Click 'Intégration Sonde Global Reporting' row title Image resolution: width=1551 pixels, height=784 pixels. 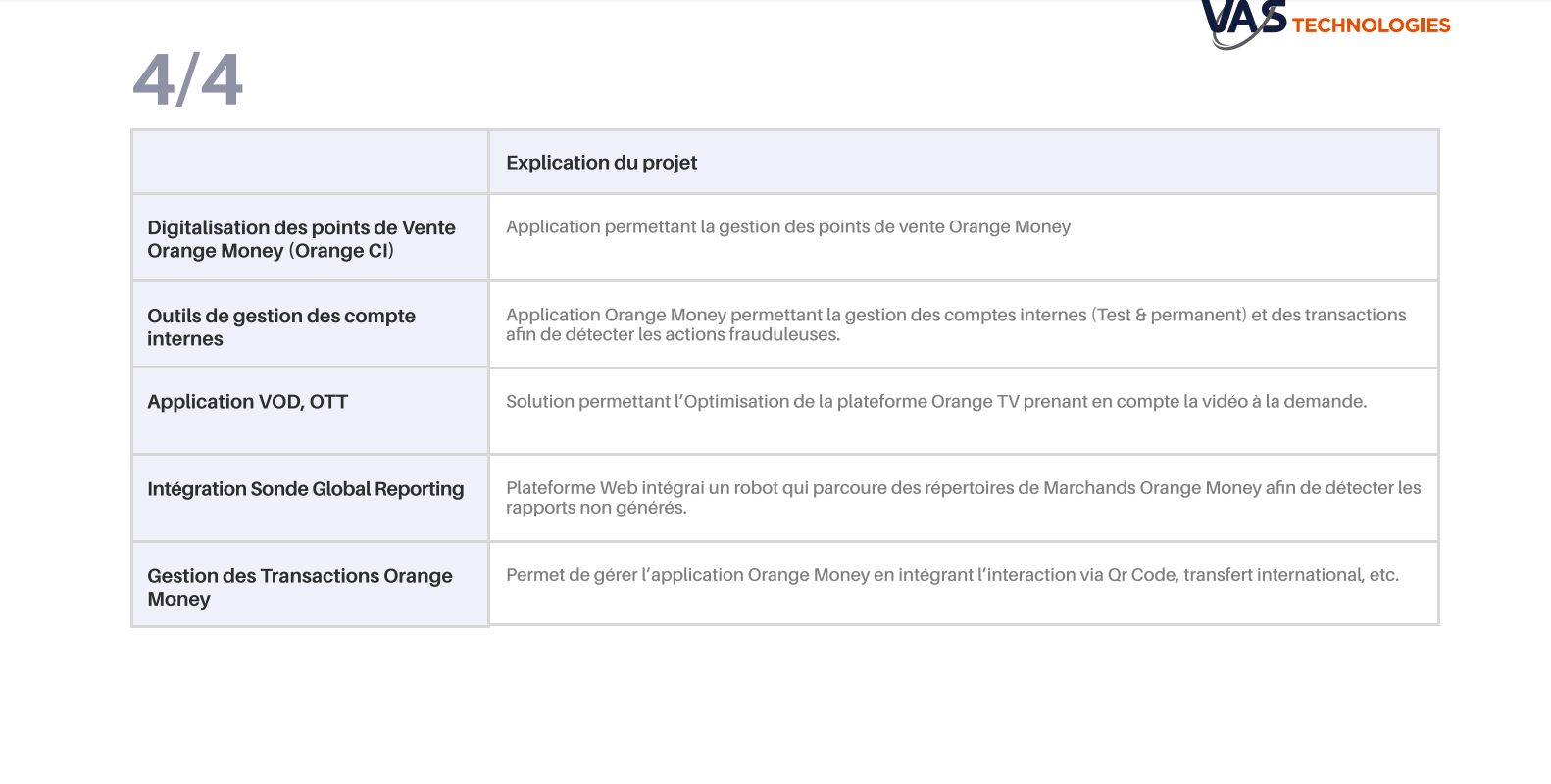tap(305, 489)
